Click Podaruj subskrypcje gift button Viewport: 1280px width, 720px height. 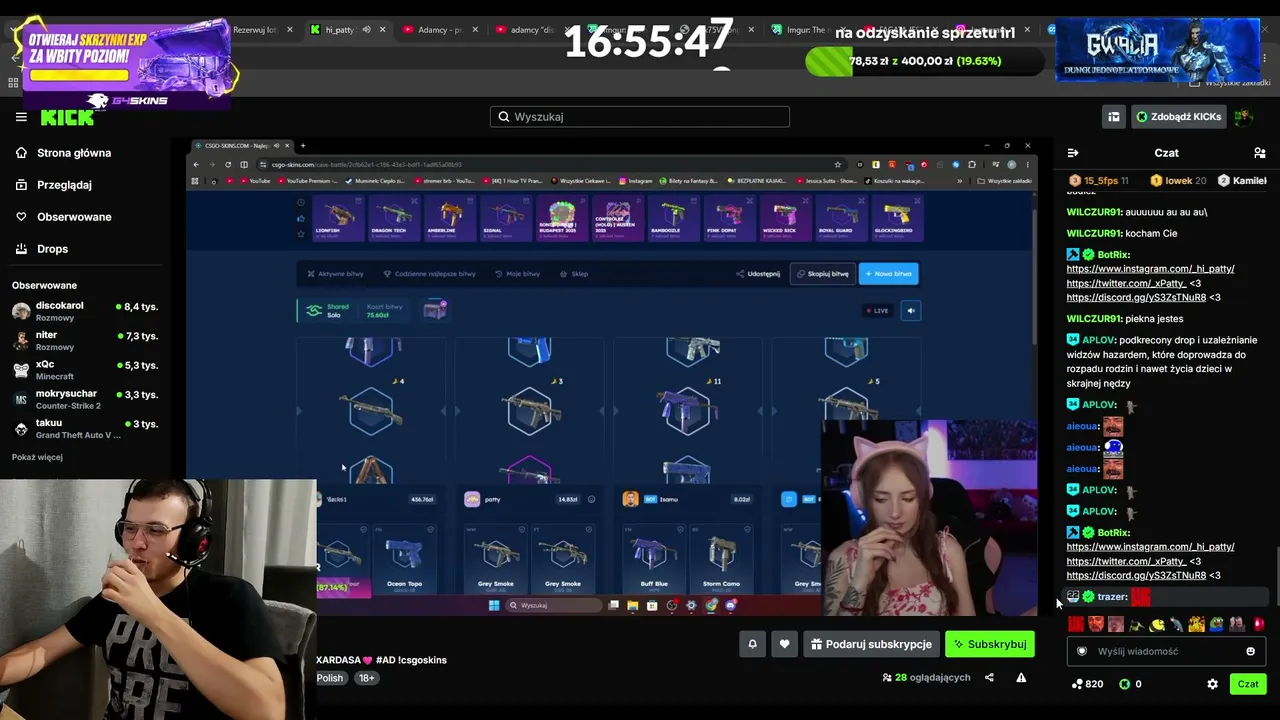[x=871, y=644]
